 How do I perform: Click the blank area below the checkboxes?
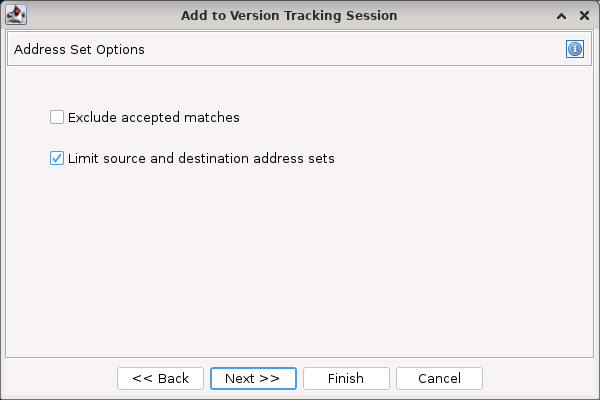[x=300, y=260]
